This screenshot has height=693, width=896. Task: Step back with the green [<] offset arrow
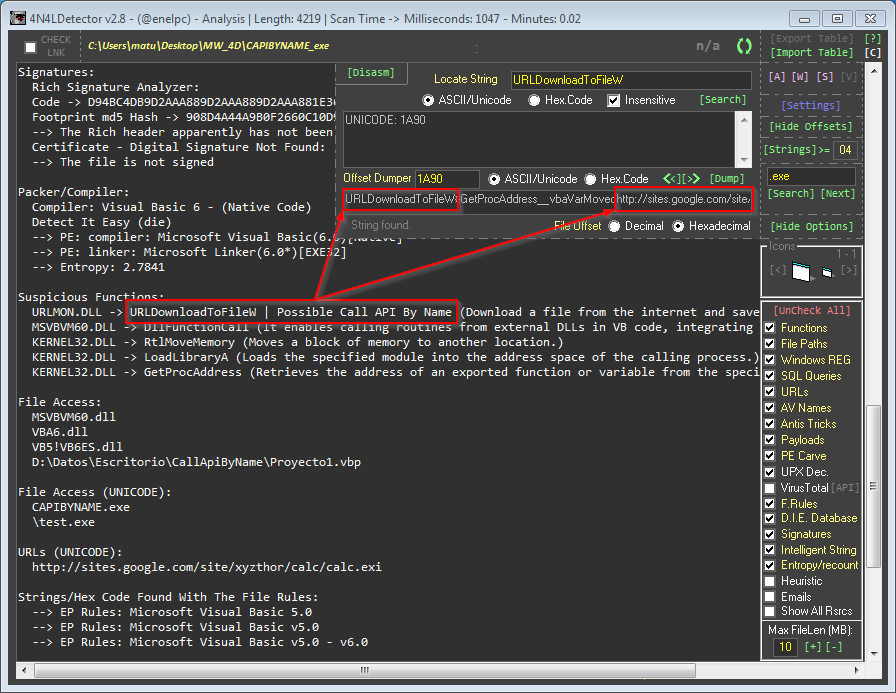[670, 178]
